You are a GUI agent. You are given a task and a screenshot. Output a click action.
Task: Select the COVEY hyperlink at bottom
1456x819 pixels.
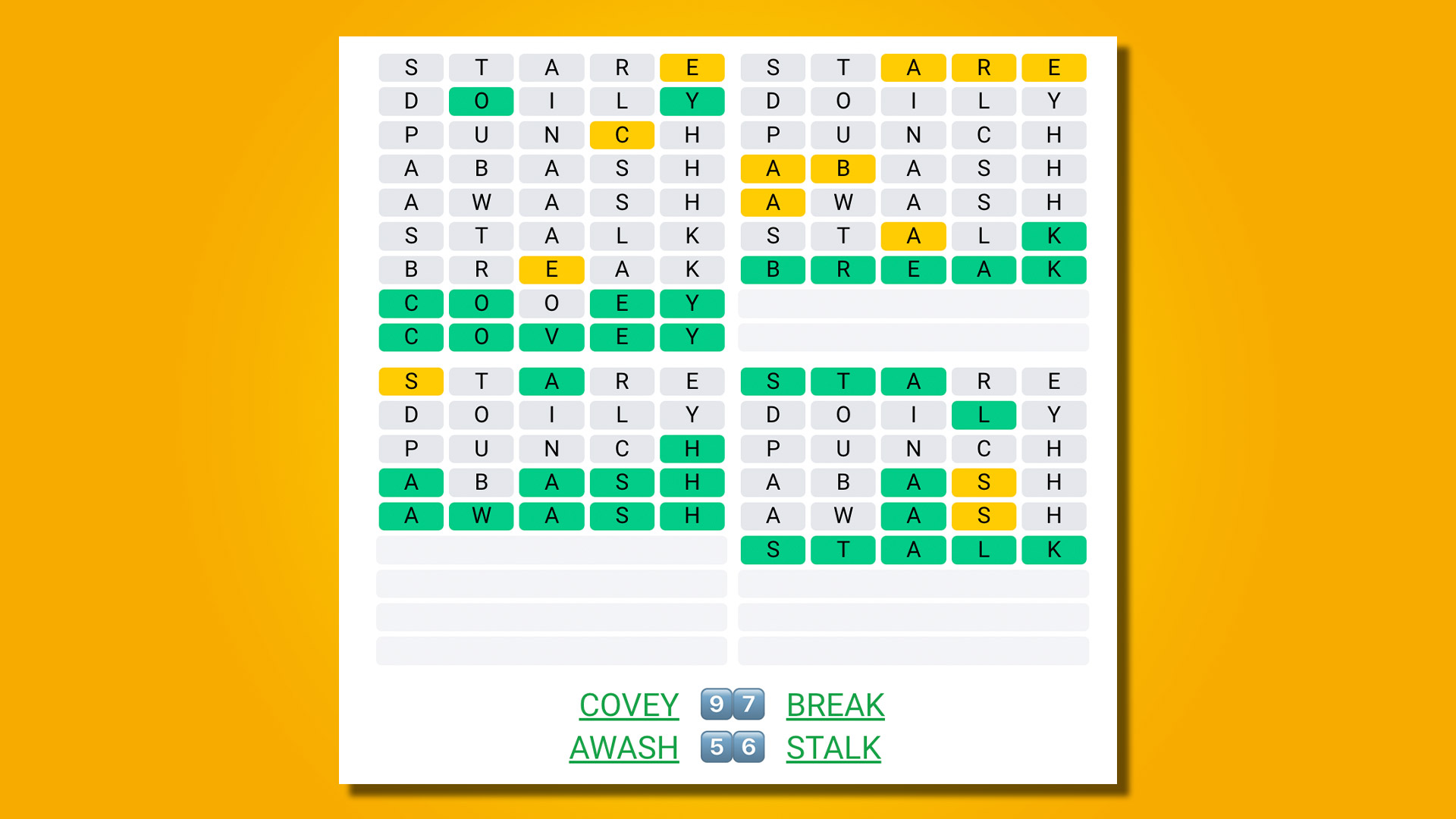627,705
